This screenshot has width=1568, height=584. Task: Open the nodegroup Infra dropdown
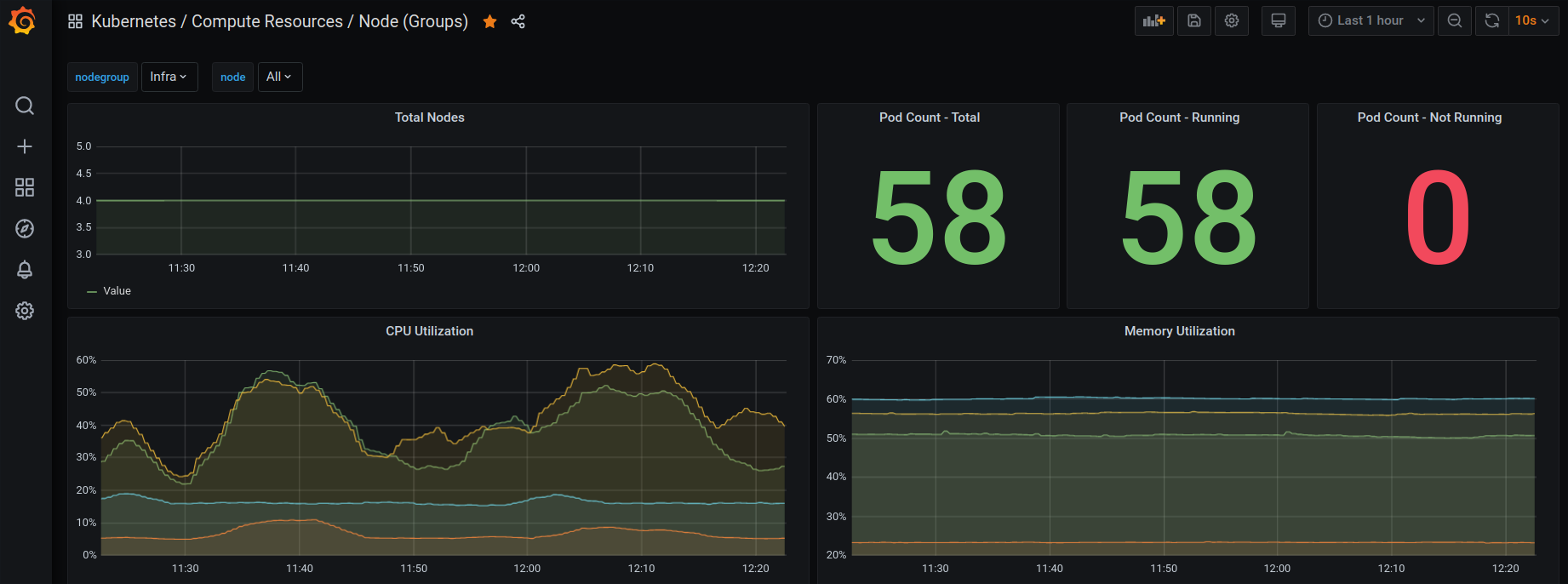169,77
